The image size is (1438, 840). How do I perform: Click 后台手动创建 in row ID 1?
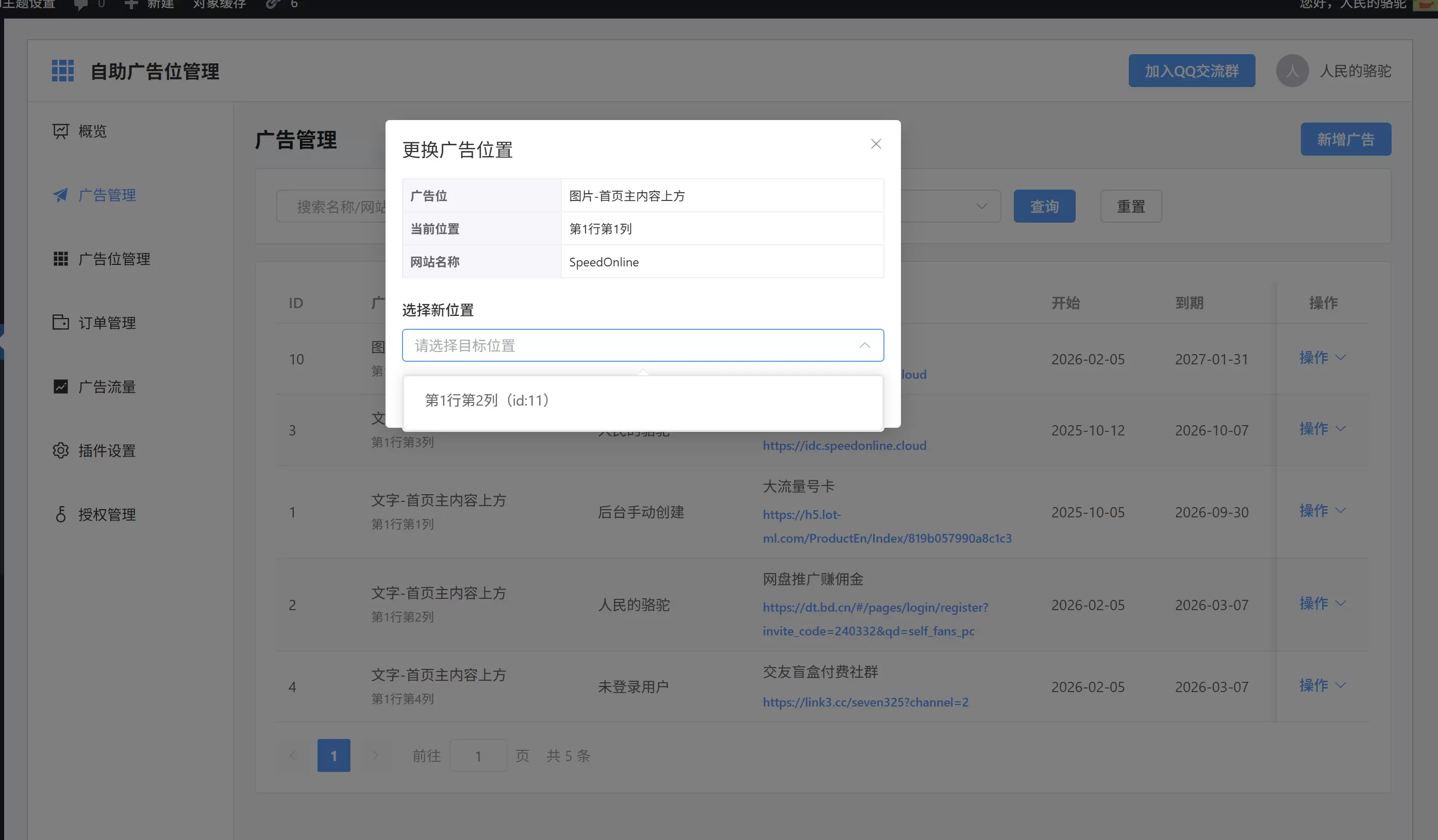[x=641, y=512]
